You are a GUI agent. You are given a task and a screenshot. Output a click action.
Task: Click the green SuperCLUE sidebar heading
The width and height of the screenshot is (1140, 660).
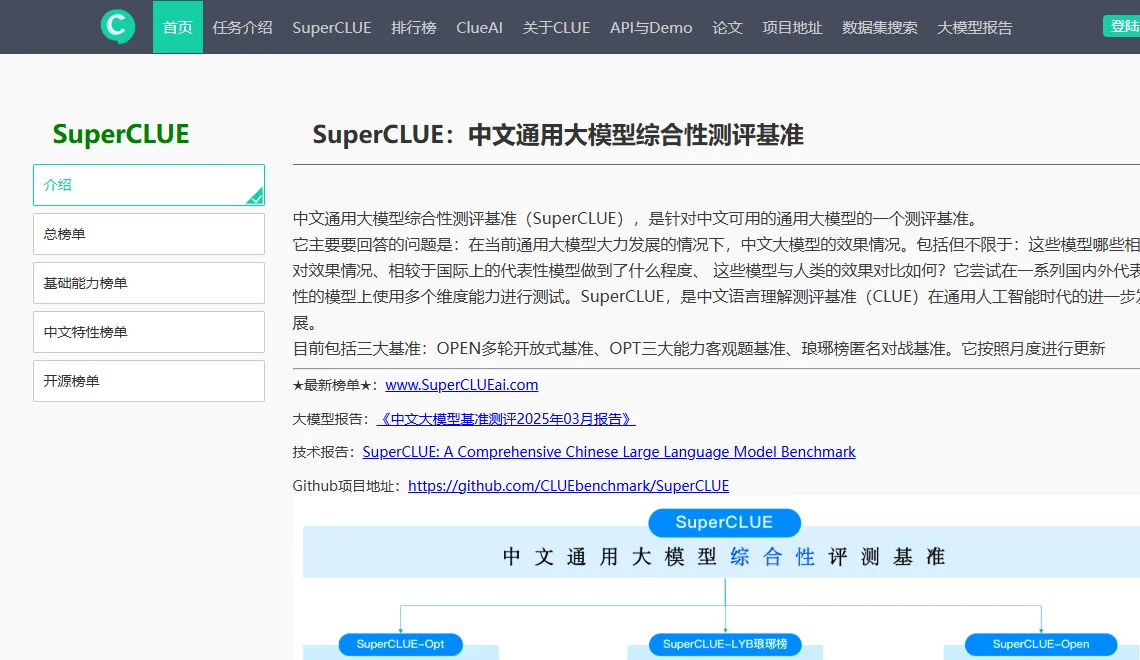(x=121, y=134)
